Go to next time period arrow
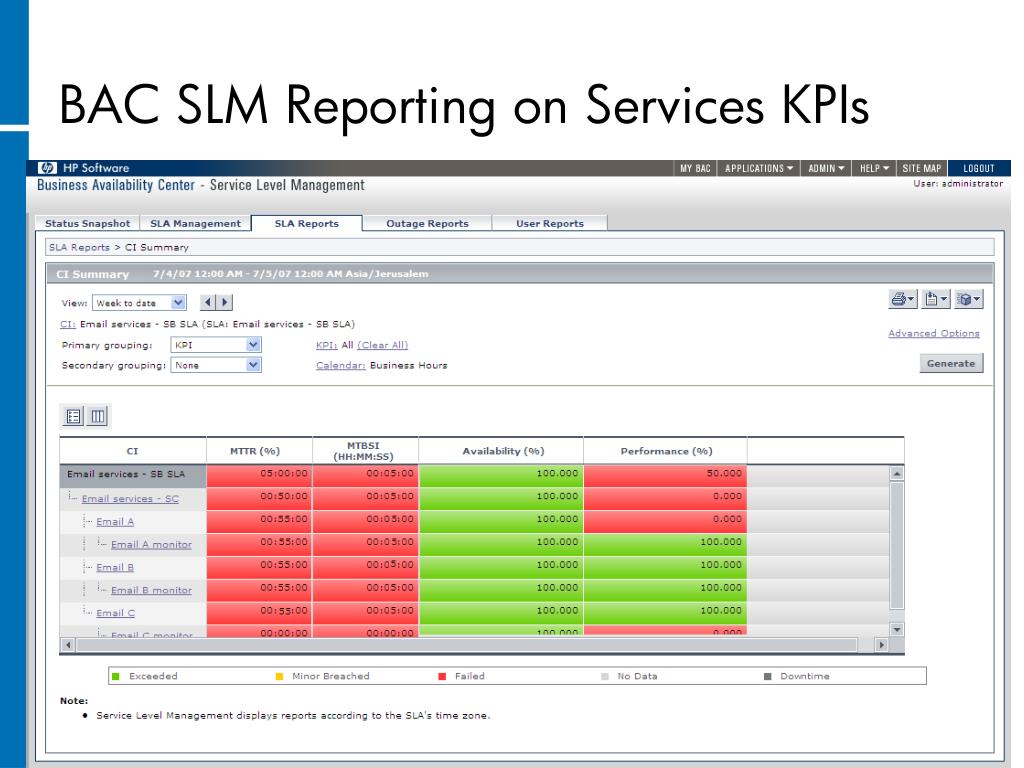Screen dimensions: 1024x768 (225, 302)
